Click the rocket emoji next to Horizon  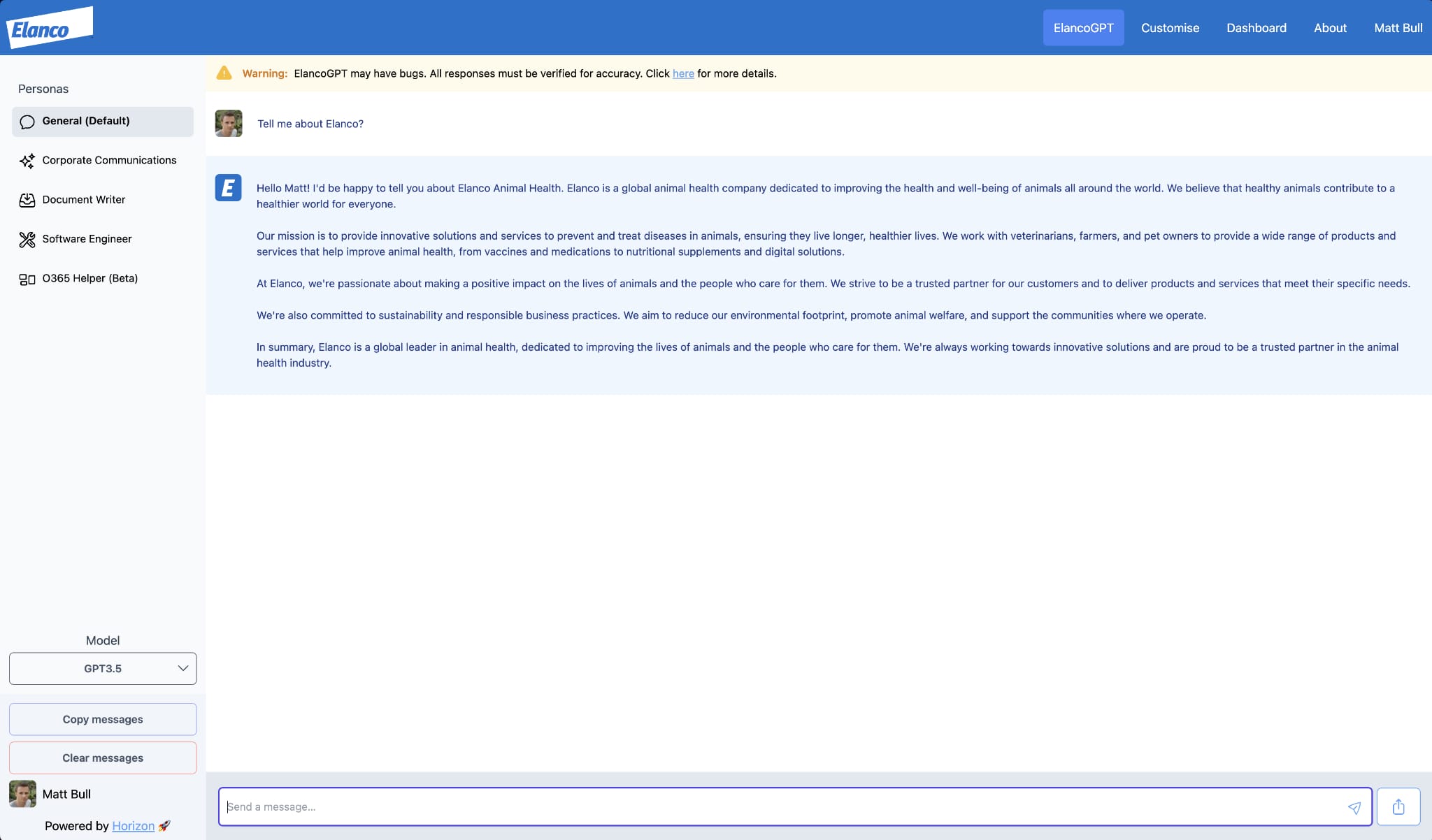[164, 825]
